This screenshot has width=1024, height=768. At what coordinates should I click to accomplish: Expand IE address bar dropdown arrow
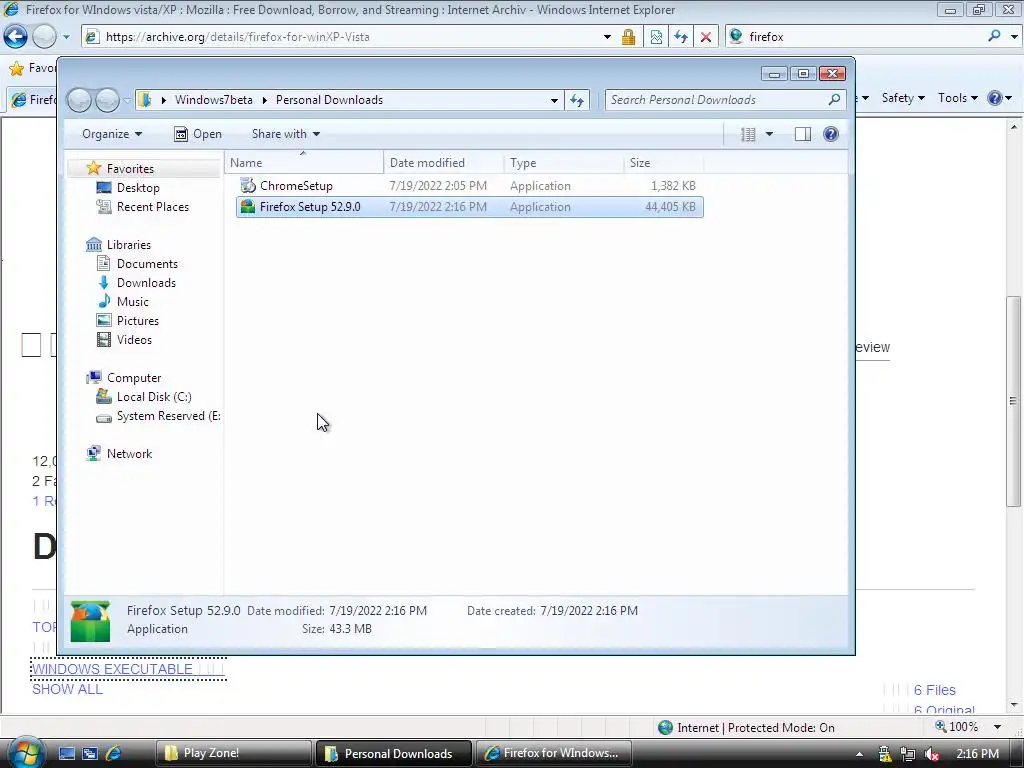(x=607, y=37)
